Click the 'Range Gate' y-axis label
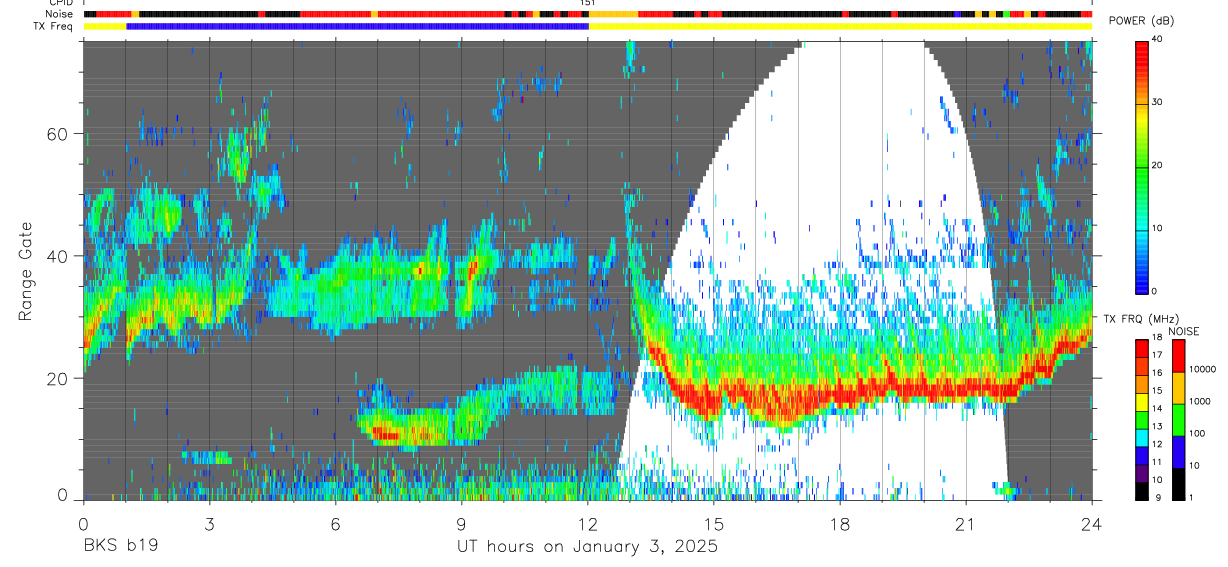The image size is (1228, 567). 24,270
